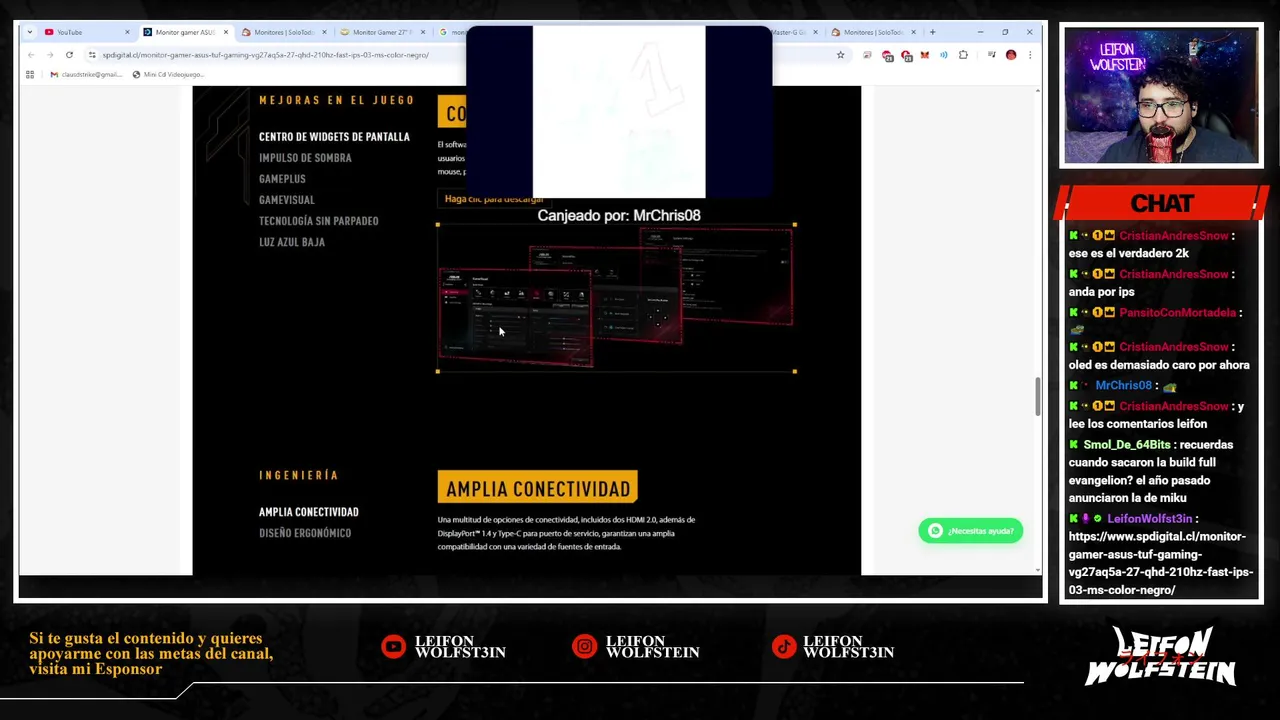The image size is (1280, 720).
Task: Open the claudstrike@gmail bookmark
Action: tap(86, 74)
